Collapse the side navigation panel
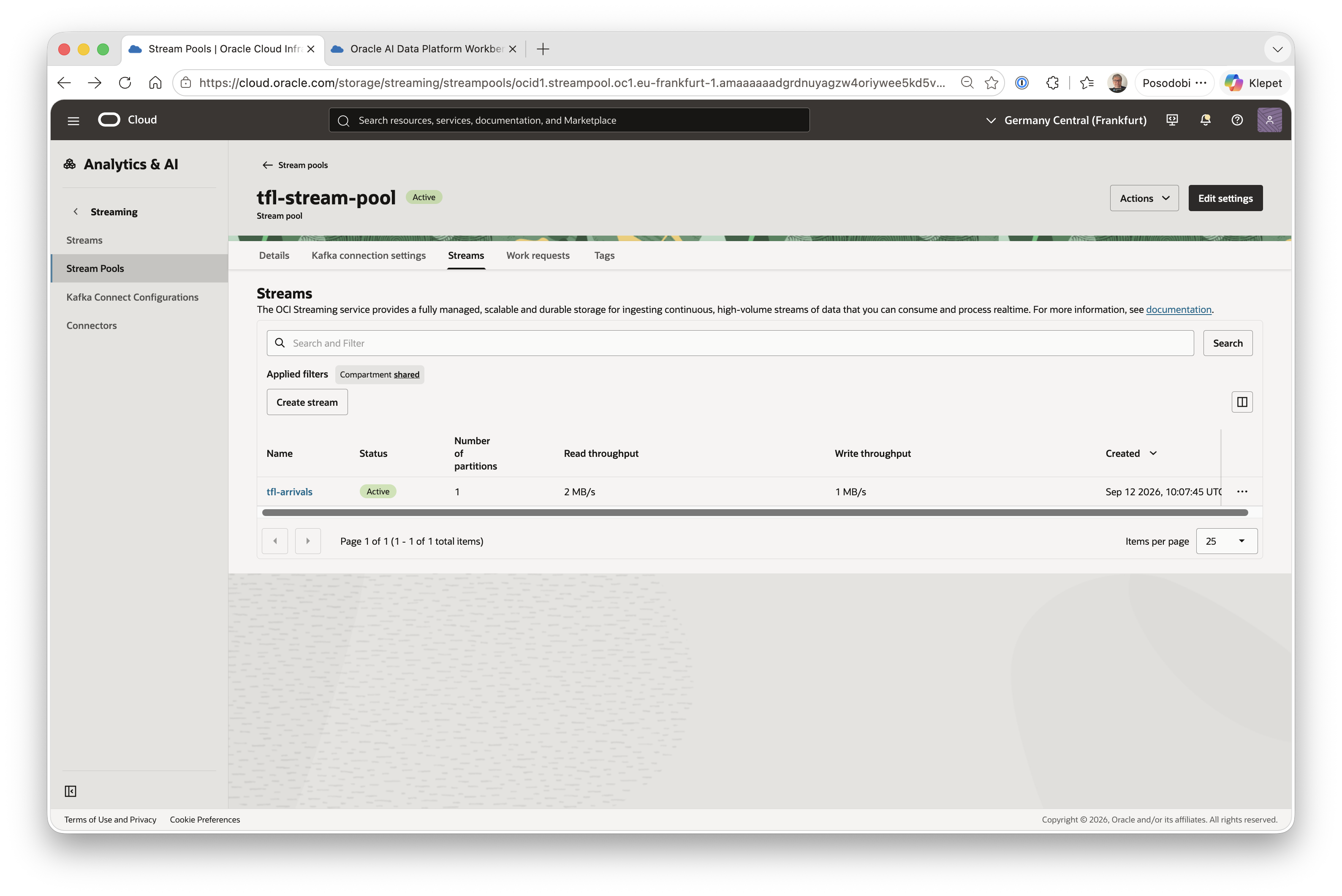This screenshot has height=896, width=1342. pyautogui.click(x=70, y=791)
